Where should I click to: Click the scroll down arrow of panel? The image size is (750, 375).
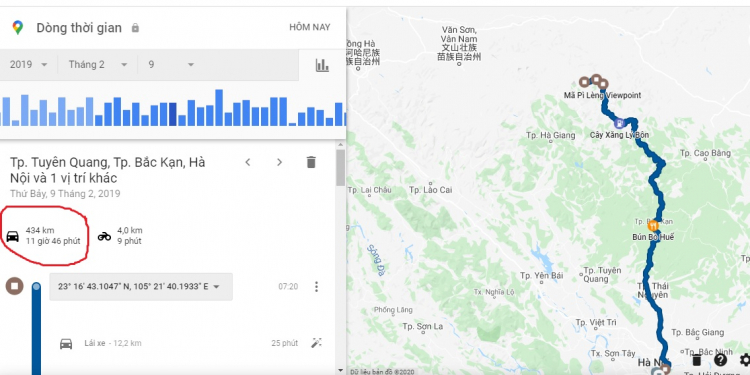coord(340,370)
